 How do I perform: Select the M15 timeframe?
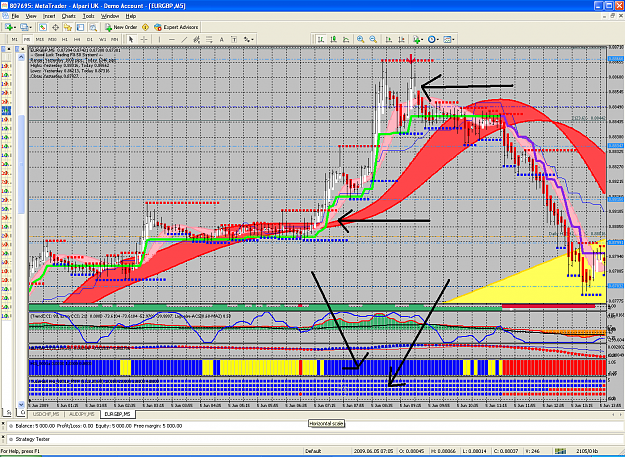[x=39, y=39]
